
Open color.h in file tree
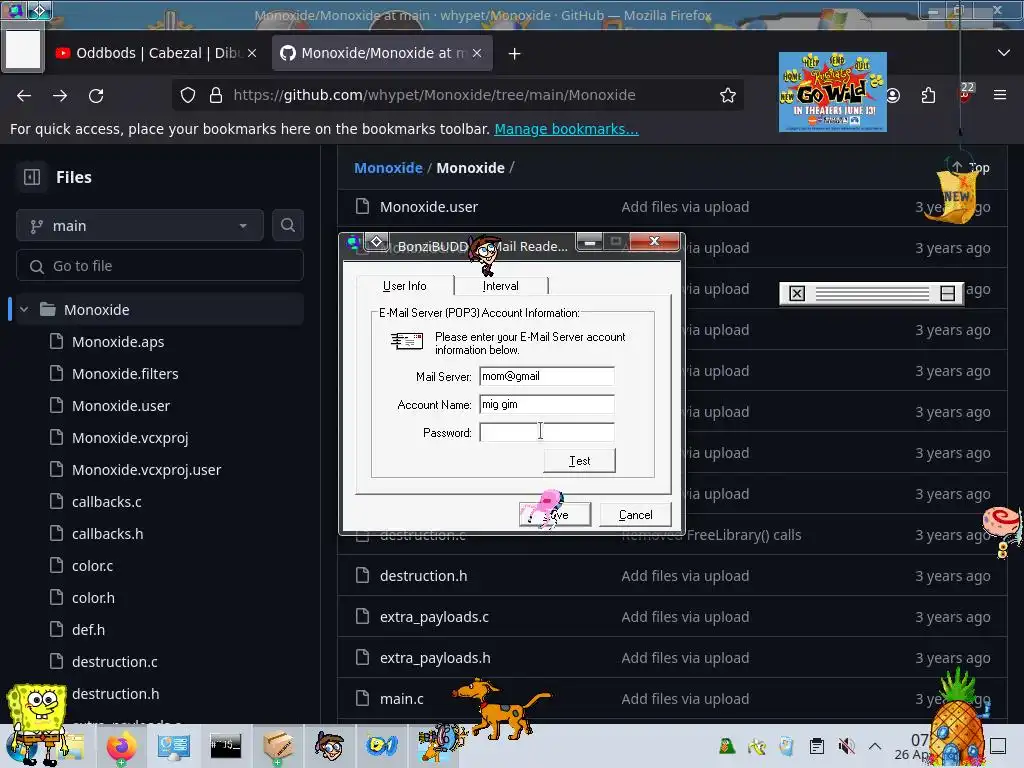[93, 598]
